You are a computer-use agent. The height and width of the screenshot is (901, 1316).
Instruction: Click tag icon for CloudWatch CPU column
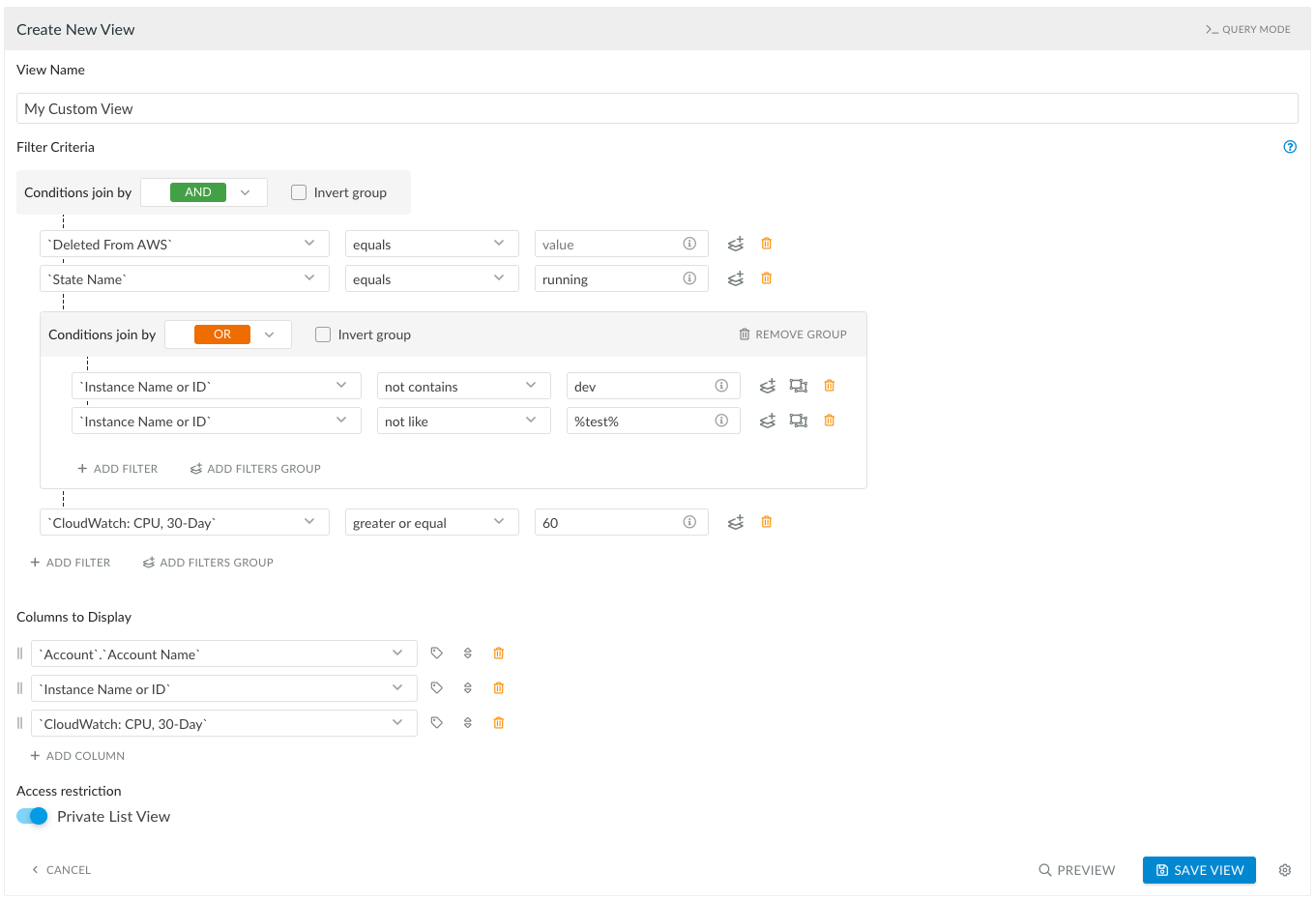[437, 723]
